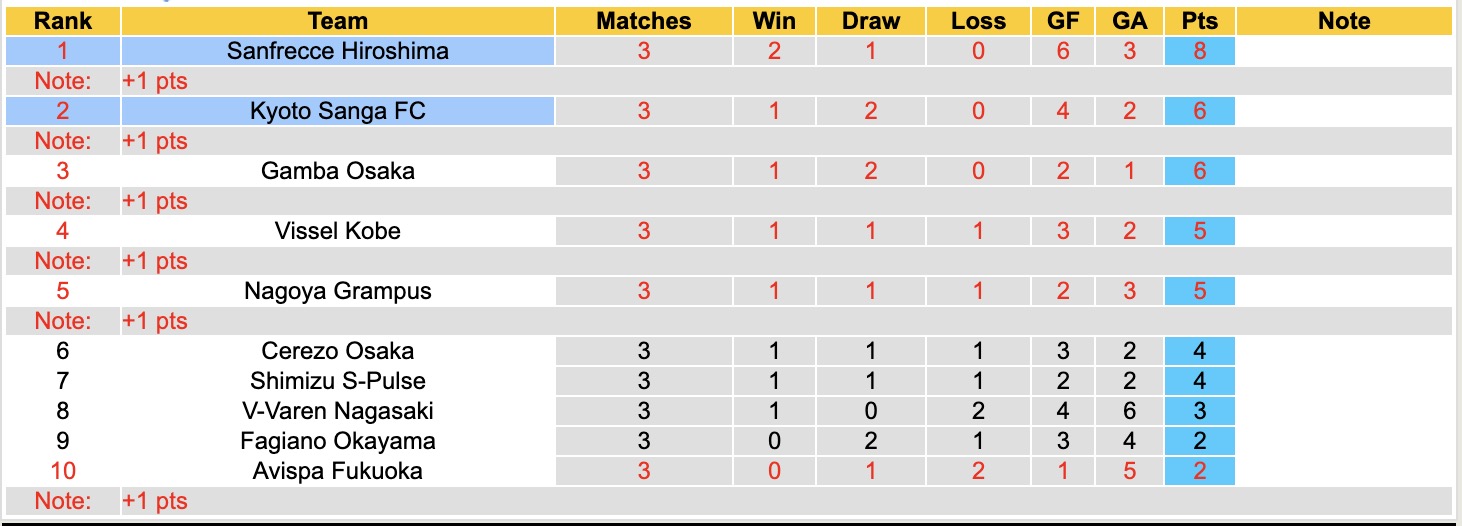This screenshot has width=1462, height=526.
Task: Click Shimizu S-Pulse team name
Action: click(337, 381)
